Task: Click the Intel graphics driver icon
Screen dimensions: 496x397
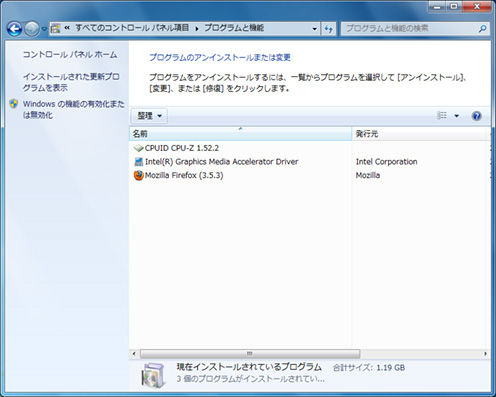Action: [x=138, y=162]
